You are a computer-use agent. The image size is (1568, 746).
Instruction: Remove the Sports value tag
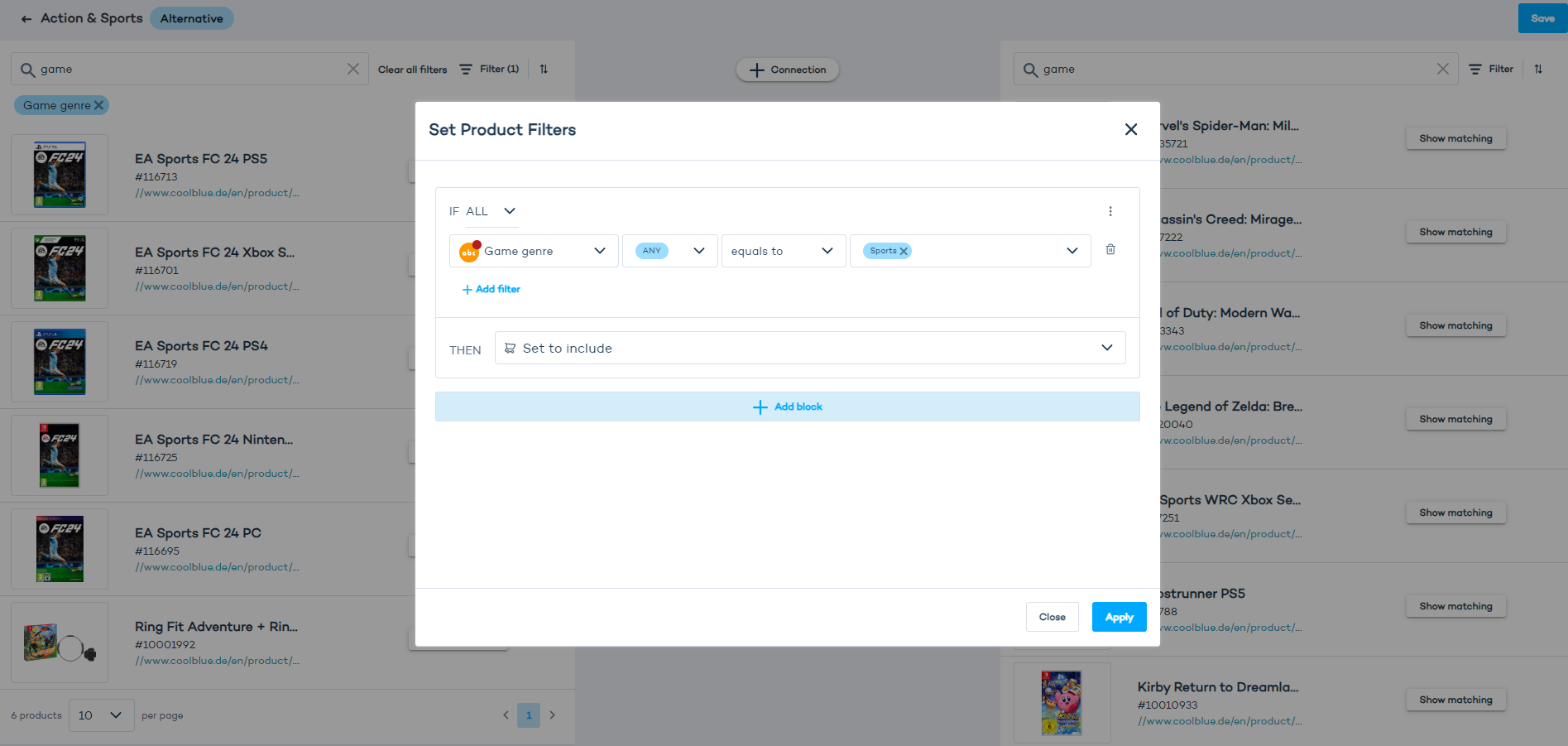click(x=904, y=251)
